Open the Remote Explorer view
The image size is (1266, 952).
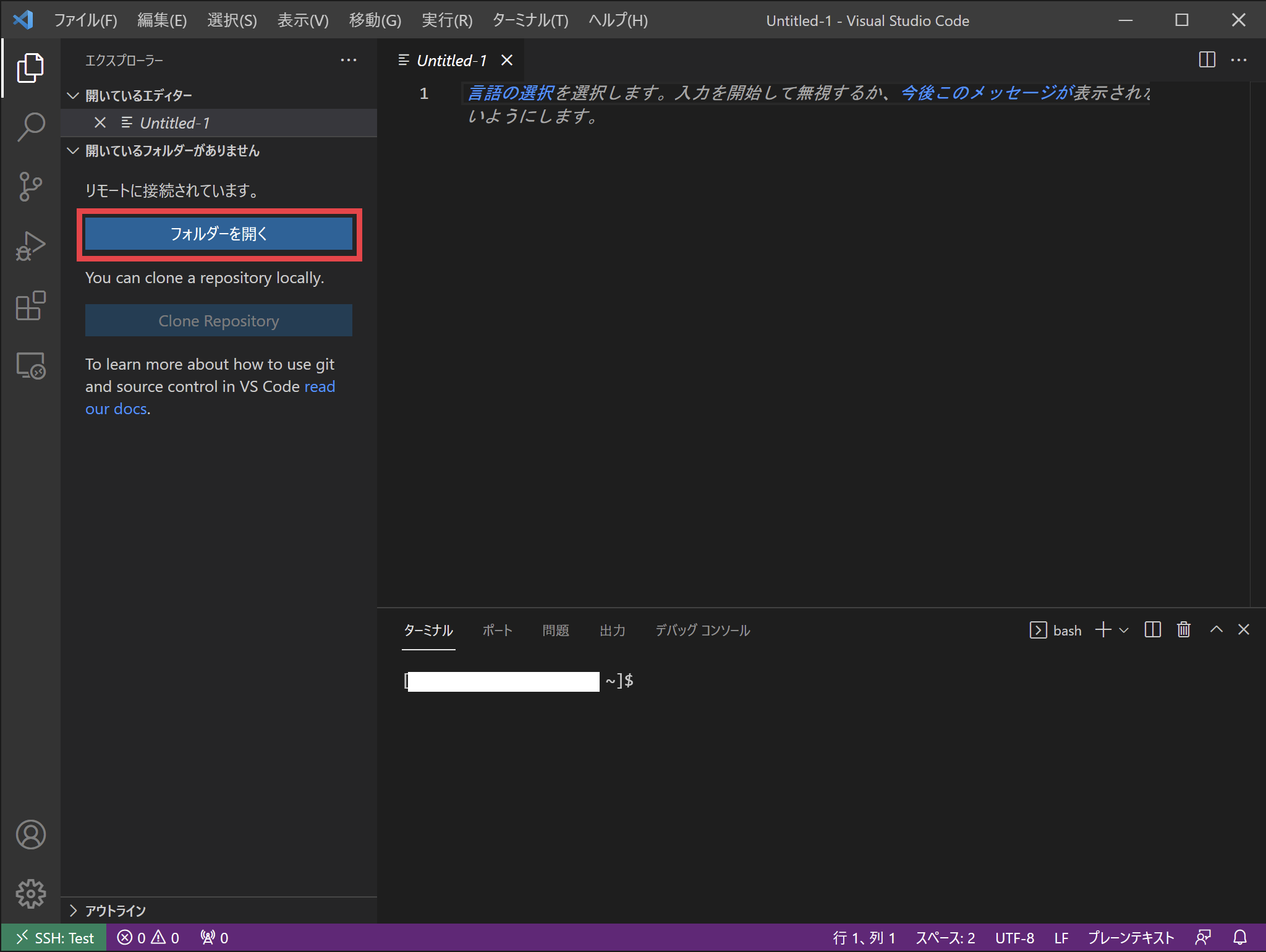[x=30, y=366]
